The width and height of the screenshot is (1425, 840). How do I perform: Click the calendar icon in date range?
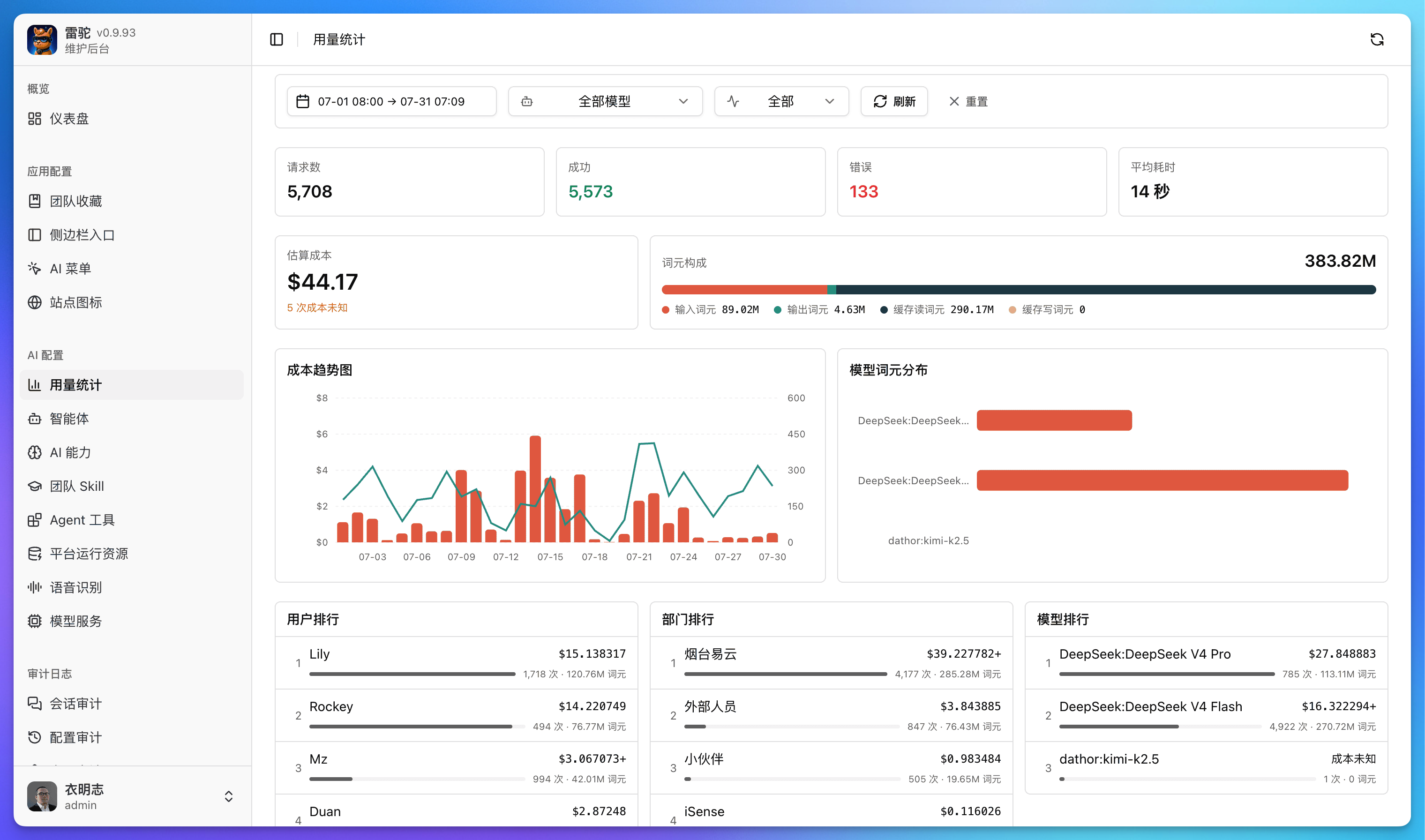[x=303, y=101]
